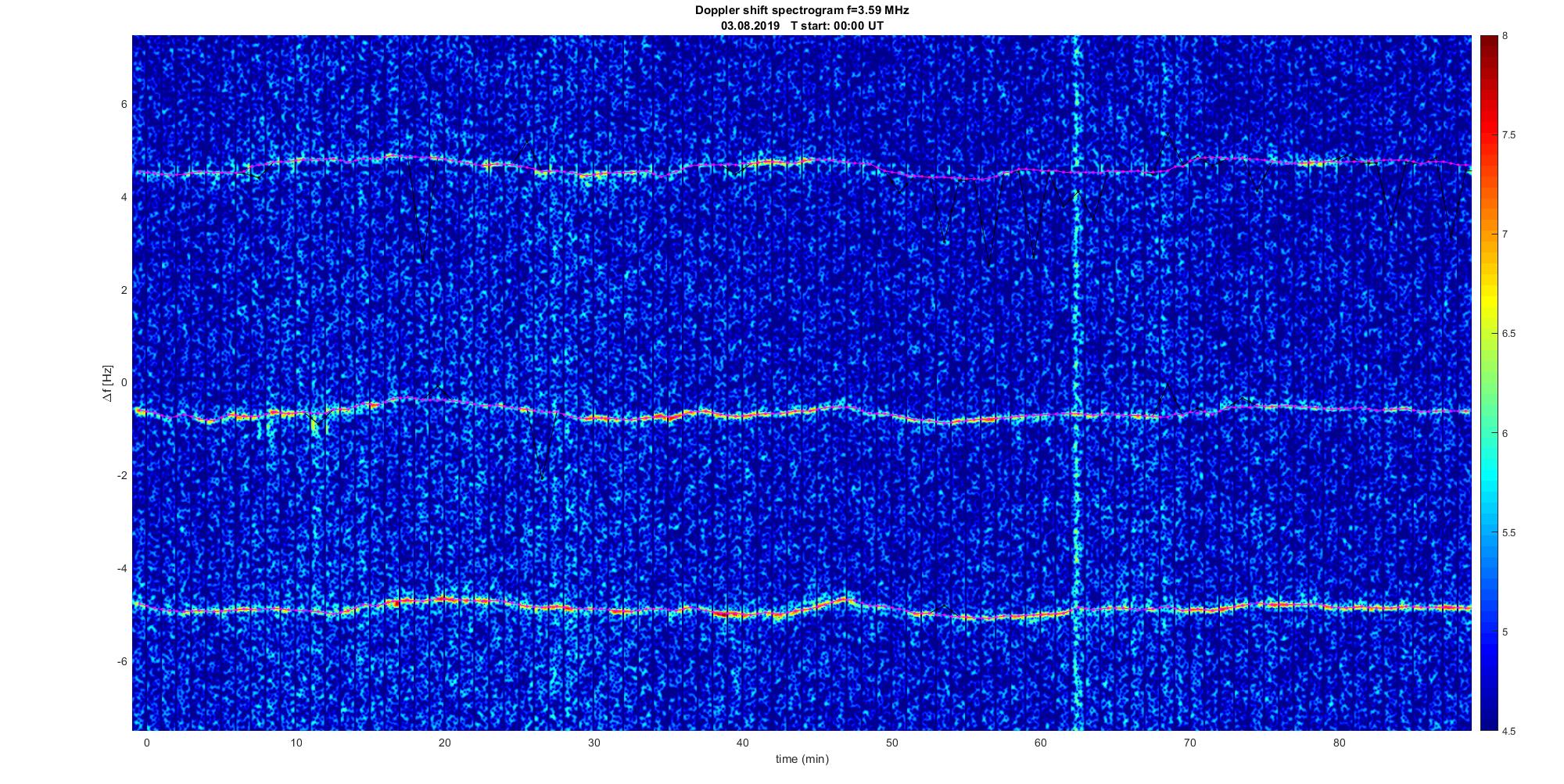Click the x-axis tick label '0'
The width and height of the screenshot is (1564, 784).
146,743
